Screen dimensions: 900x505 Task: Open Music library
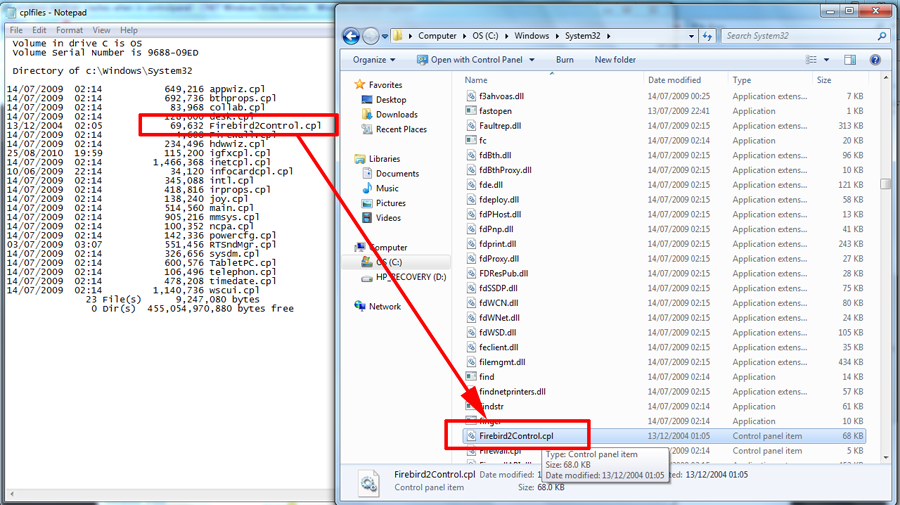tap(387, 188)
